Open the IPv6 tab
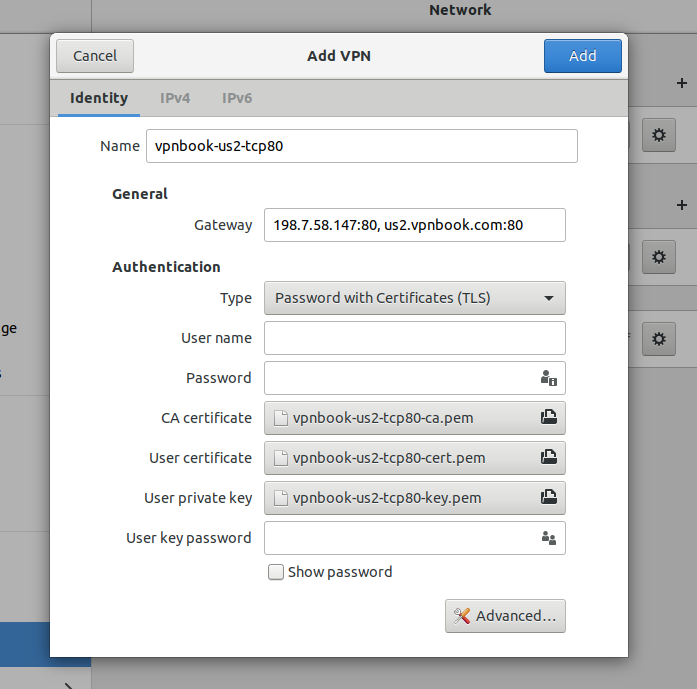The image size is (697, 689). [x=237, y=98]
